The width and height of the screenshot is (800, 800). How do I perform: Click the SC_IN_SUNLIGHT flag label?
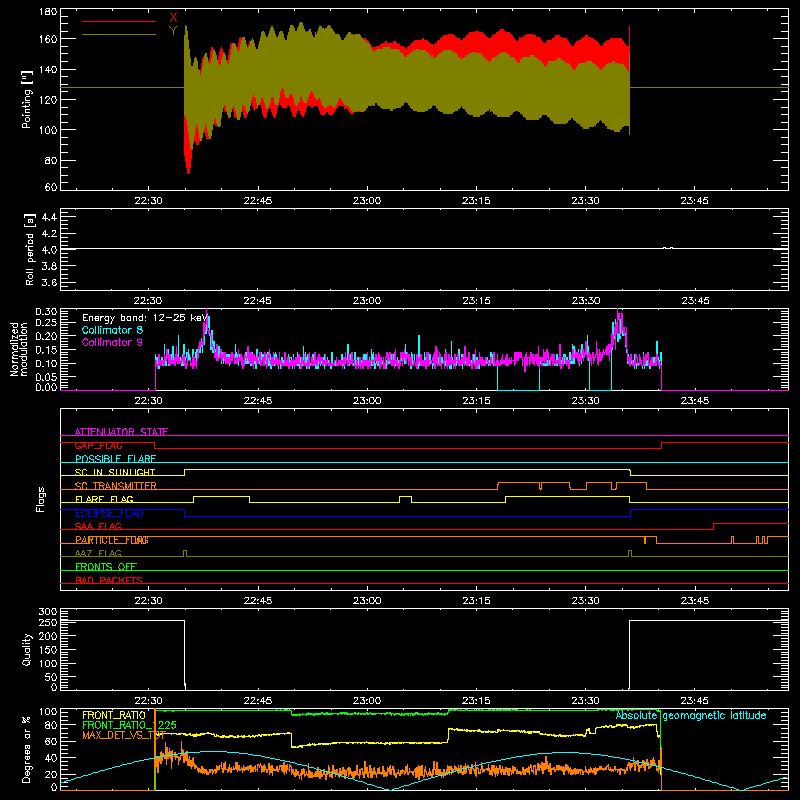tap(115, 472)
